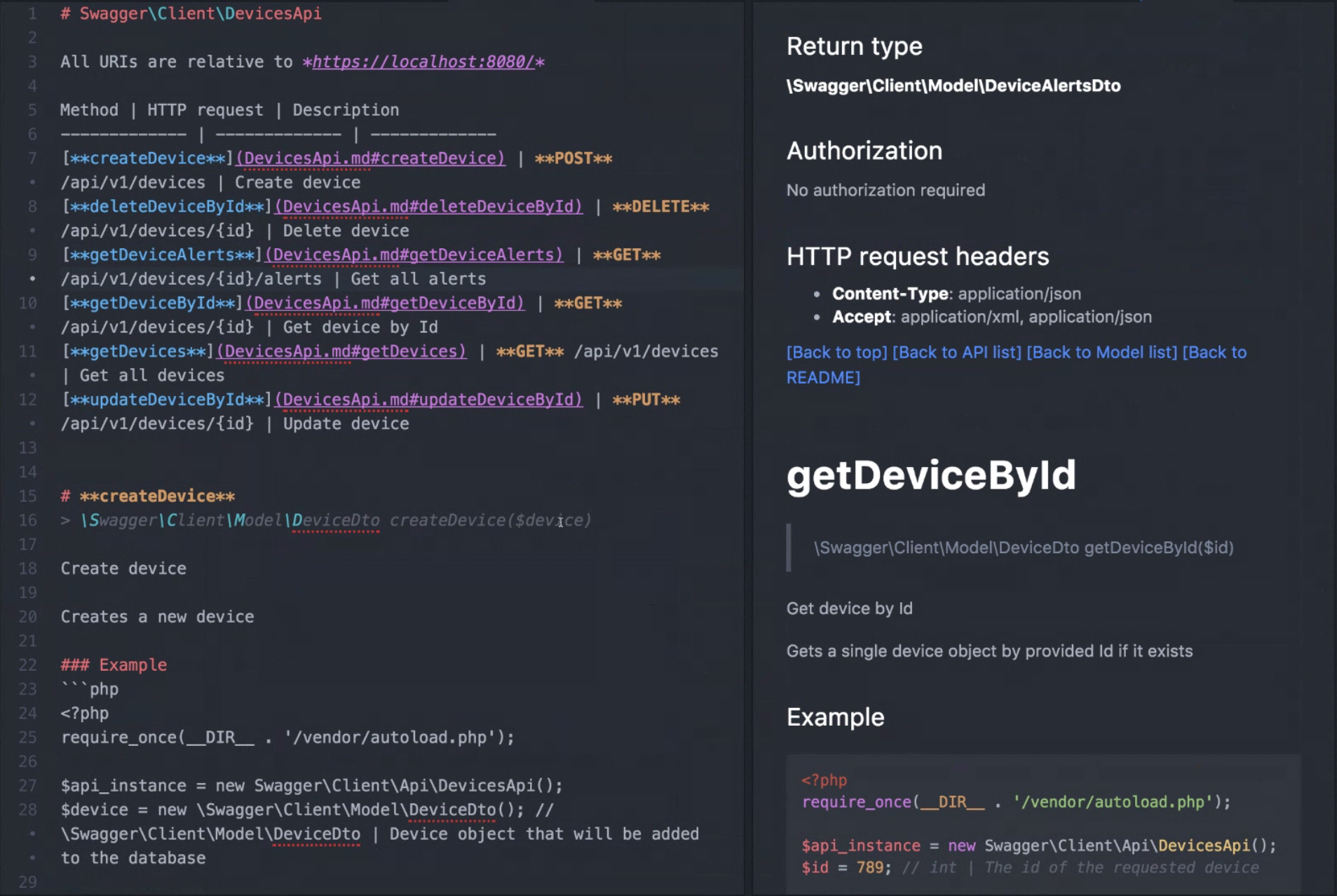
Task: Click 'Return type' heading in the preview
Action: tap(854, 46)
